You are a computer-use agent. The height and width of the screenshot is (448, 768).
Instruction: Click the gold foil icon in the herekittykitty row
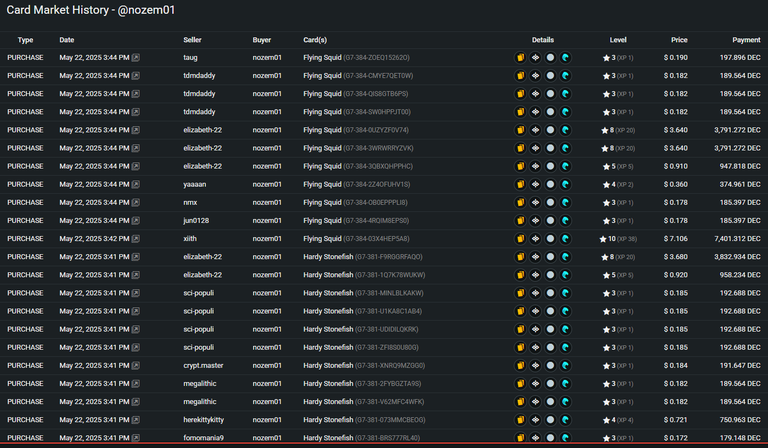[520, 420]
